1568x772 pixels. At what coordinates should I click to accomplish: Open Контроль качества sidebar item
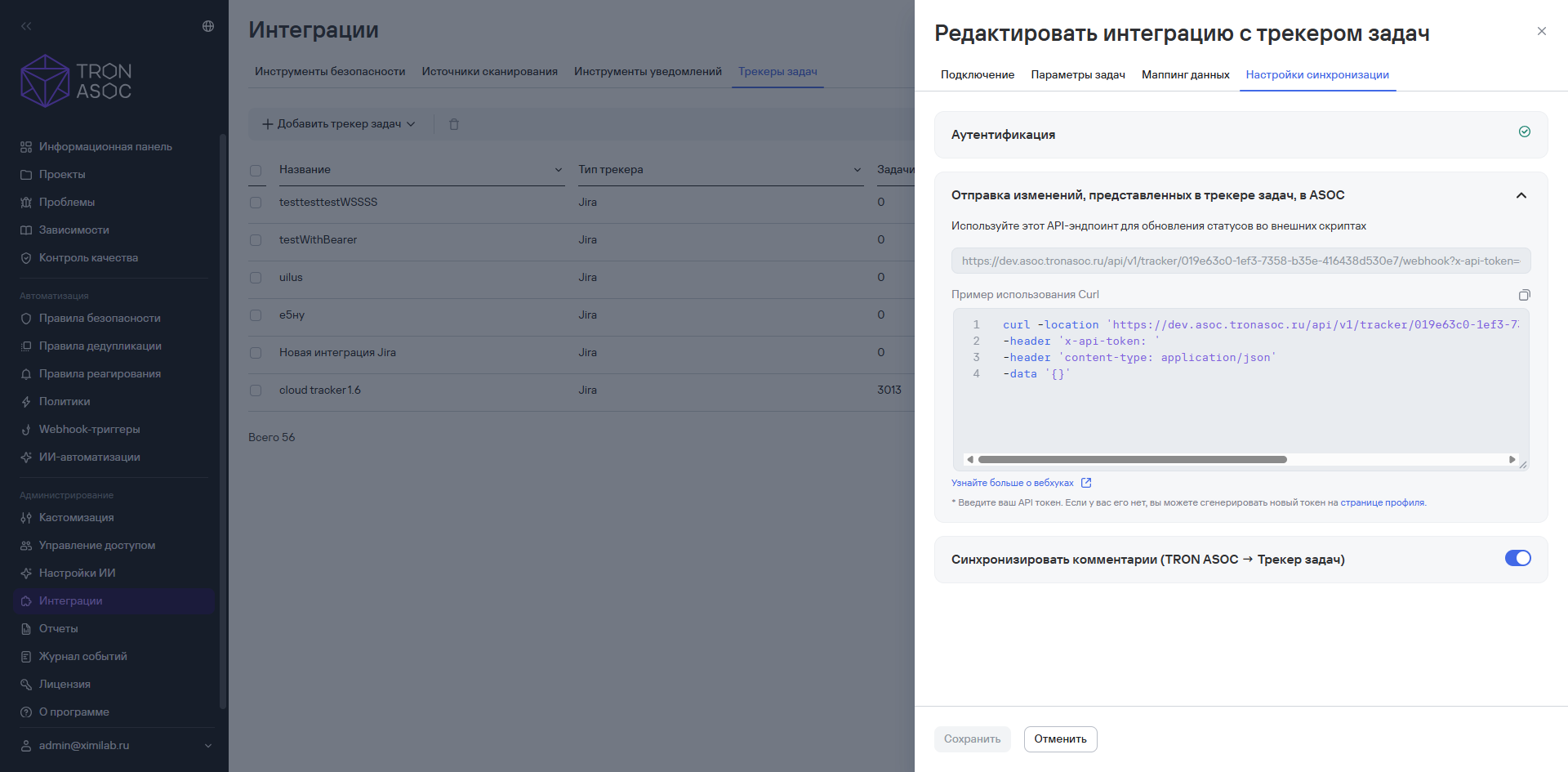(88, 258)
